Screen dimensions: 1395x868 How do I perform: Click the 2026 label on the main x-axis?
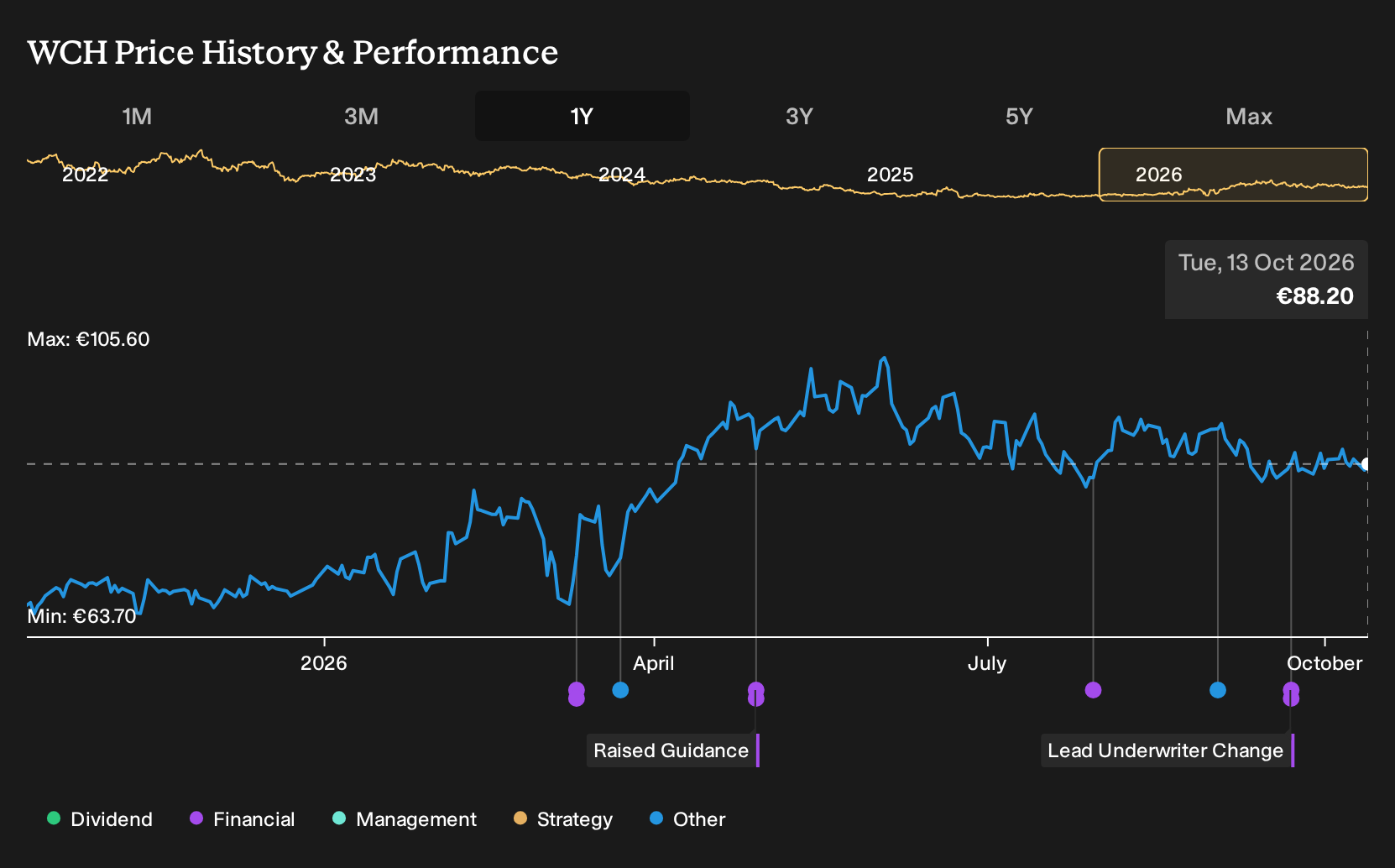(323, 663)
